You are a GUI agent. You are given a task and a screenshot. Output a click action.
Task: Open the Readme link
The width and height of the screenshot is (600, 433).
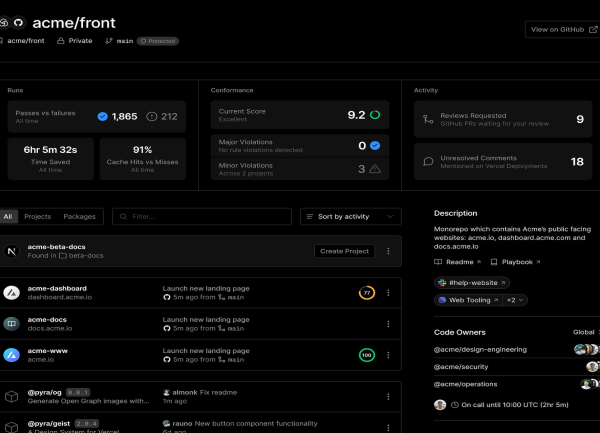click(460, 261)
